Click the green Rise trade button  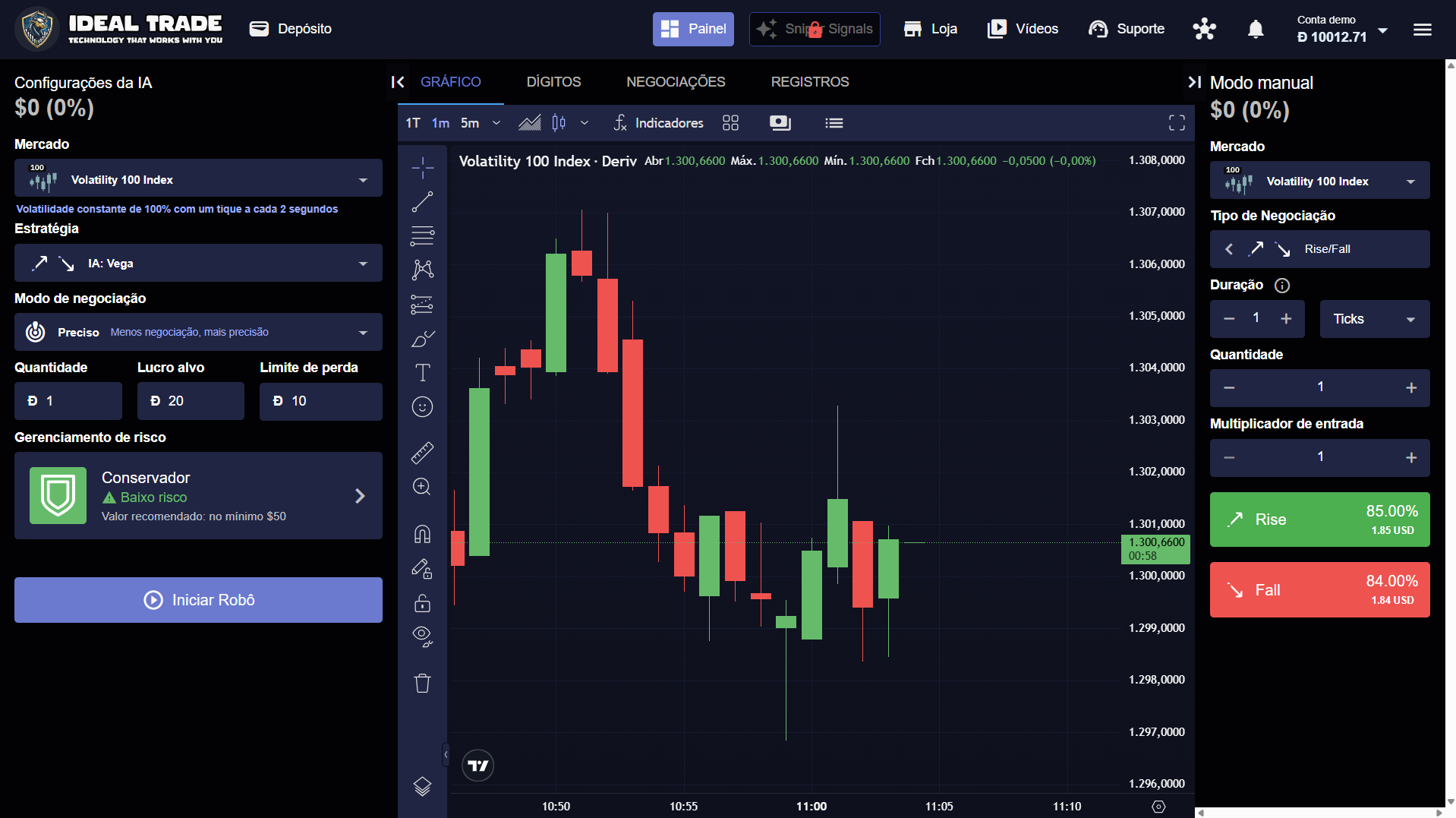[x=1319, y=519]
